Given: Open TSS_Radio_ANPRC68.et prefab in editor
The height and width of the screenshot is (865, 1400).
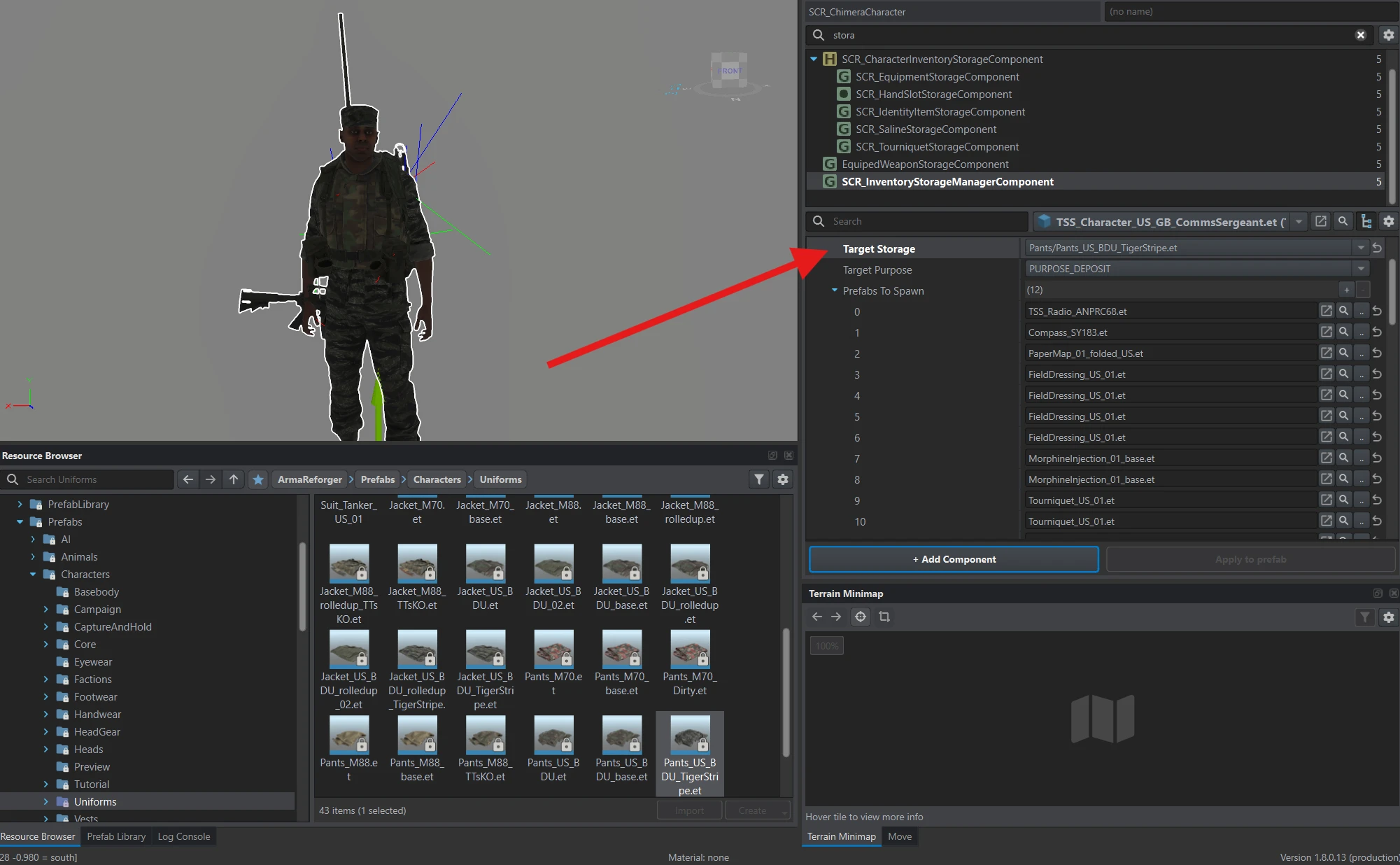Looking at the screenshot, I should 1326,311.
